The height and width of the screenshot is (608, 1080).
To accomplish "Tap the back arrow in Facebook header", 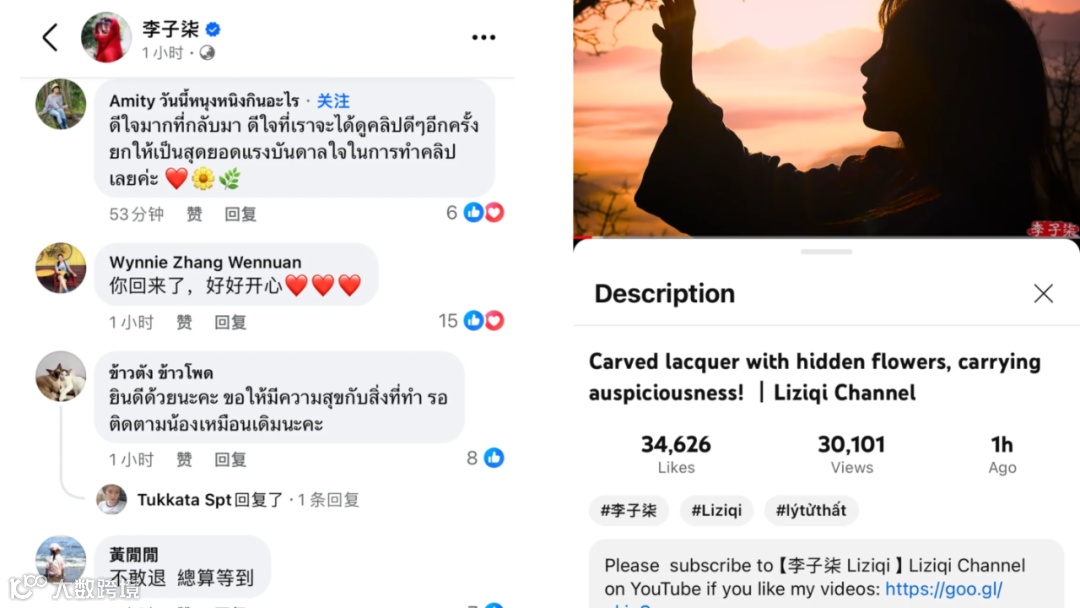I will [x=50, y=37].
